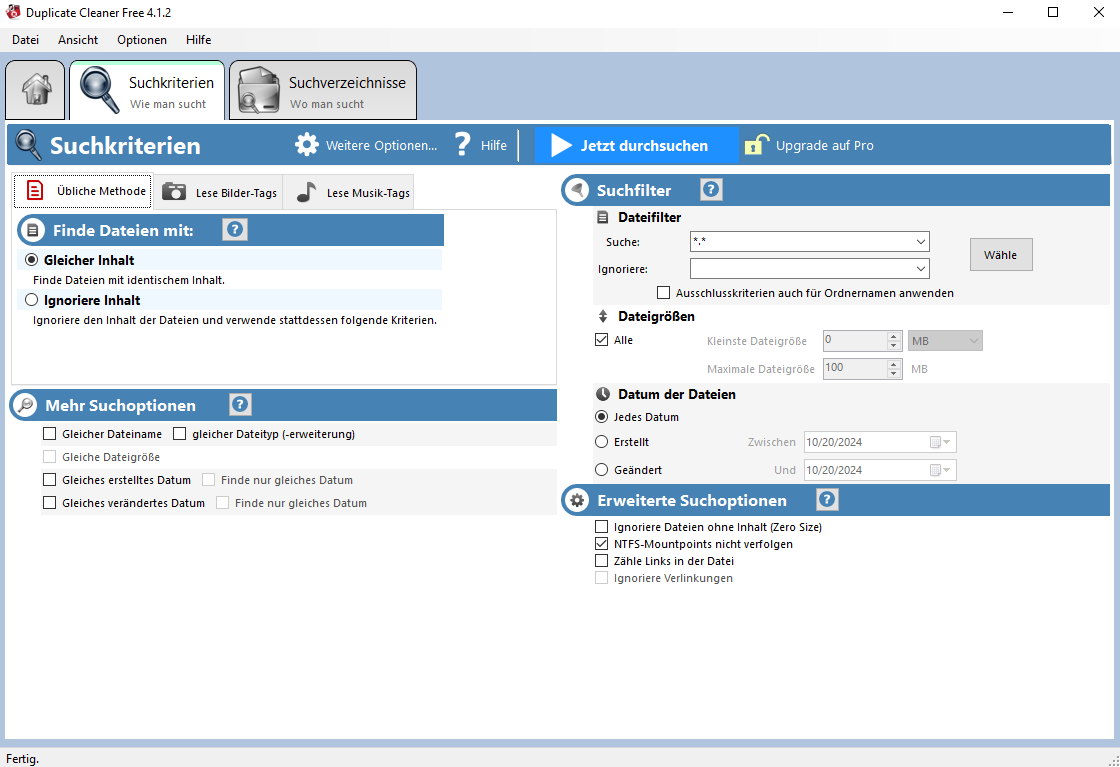
Task: Open the Optionen menu
Action: pos(141,40)
